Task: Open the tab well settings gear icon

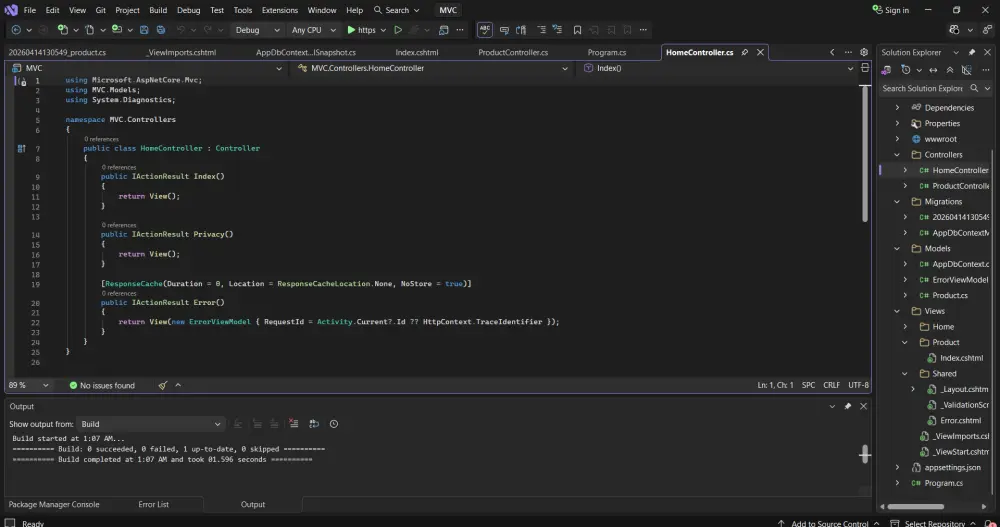Action: 864,52
